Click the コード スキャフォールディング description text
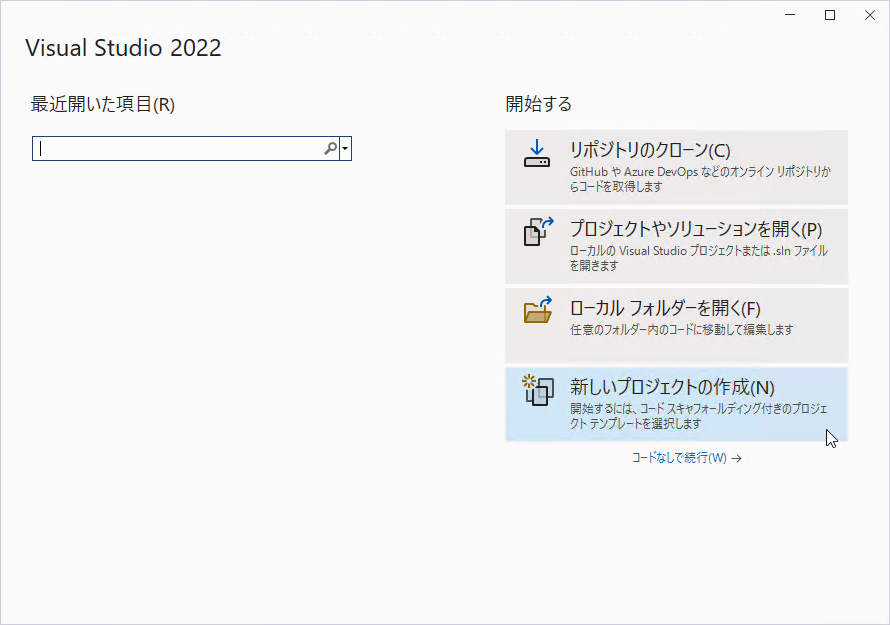890x625 pixels. coord(699,416)
